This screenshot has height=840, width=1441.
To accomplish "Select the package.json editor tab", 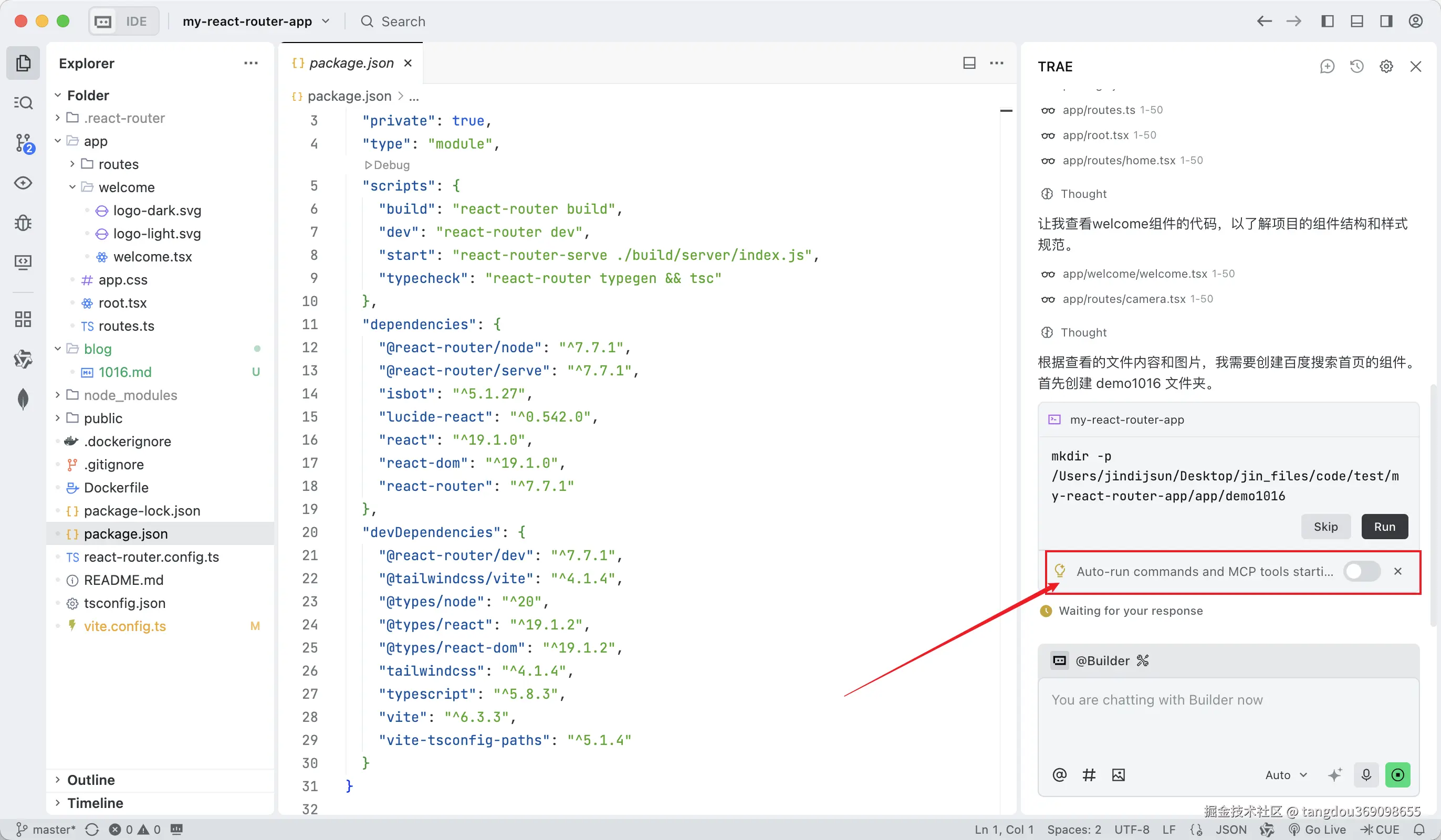I will pyautogui.click(x=350, y=63).
